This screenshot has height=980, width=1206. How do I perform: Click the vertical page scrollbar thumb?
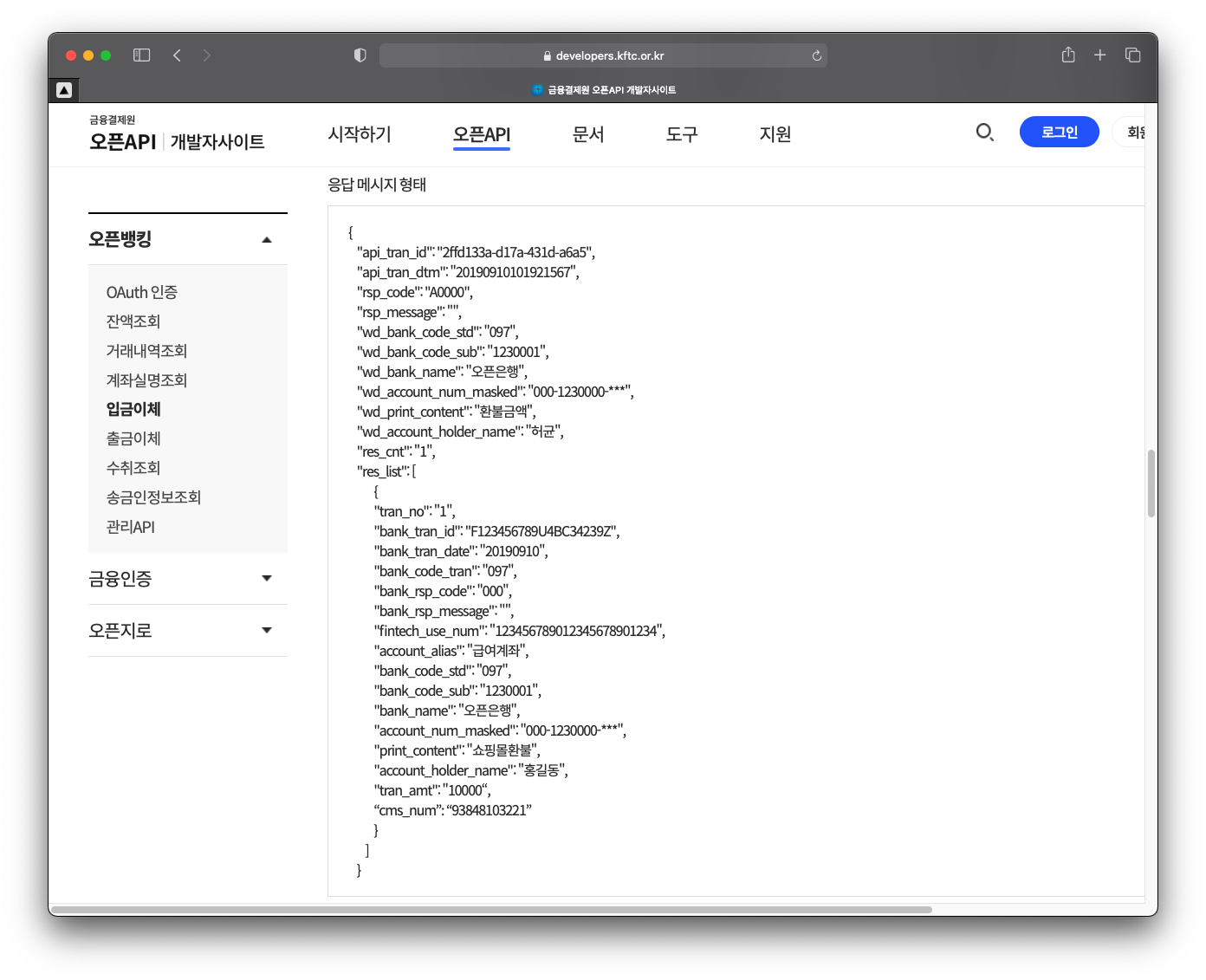click(x=1151, y=484)
